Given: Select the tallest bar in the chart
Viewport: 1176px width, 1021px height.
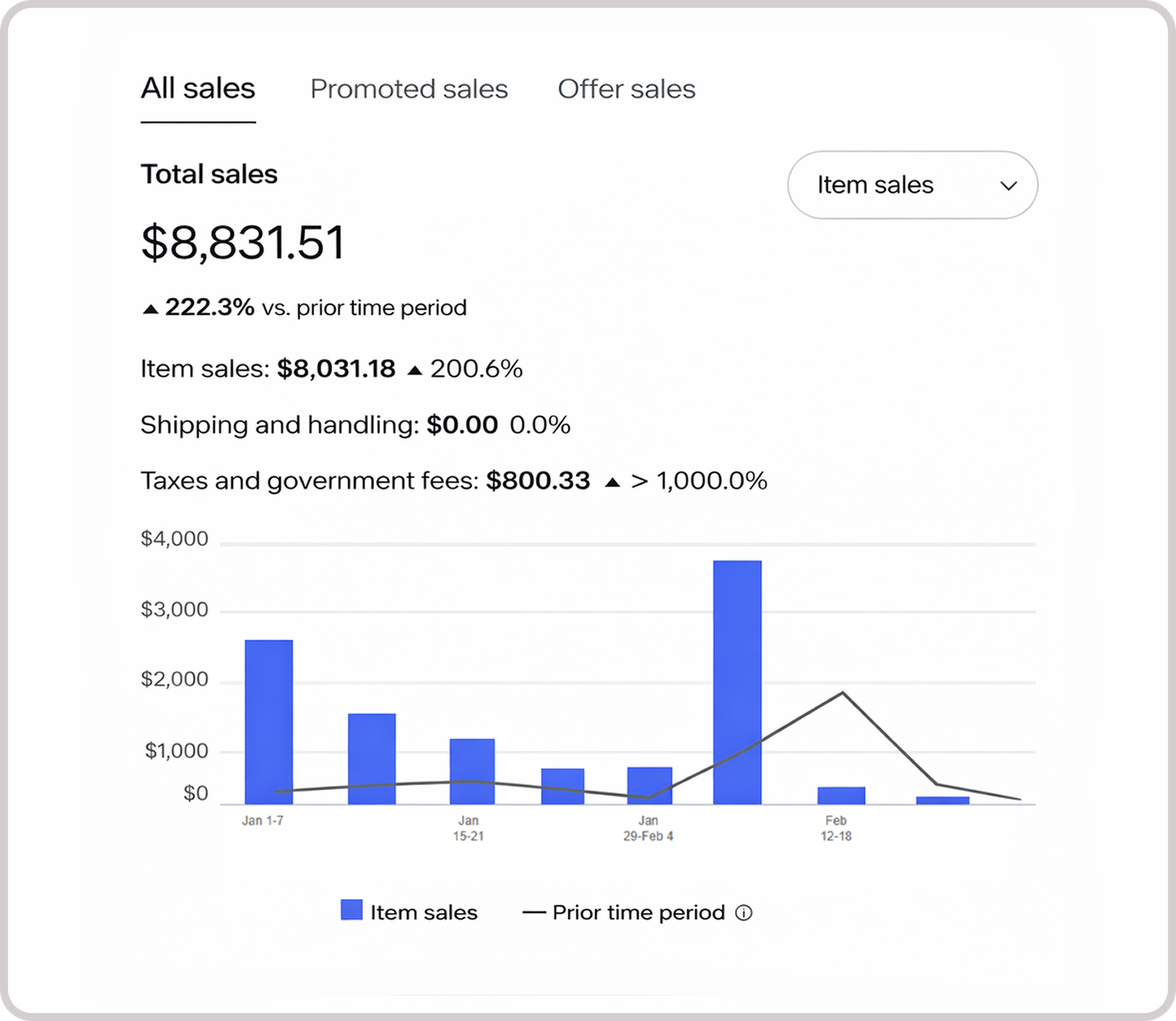Looking at the screenshot, I should (737, 681).
